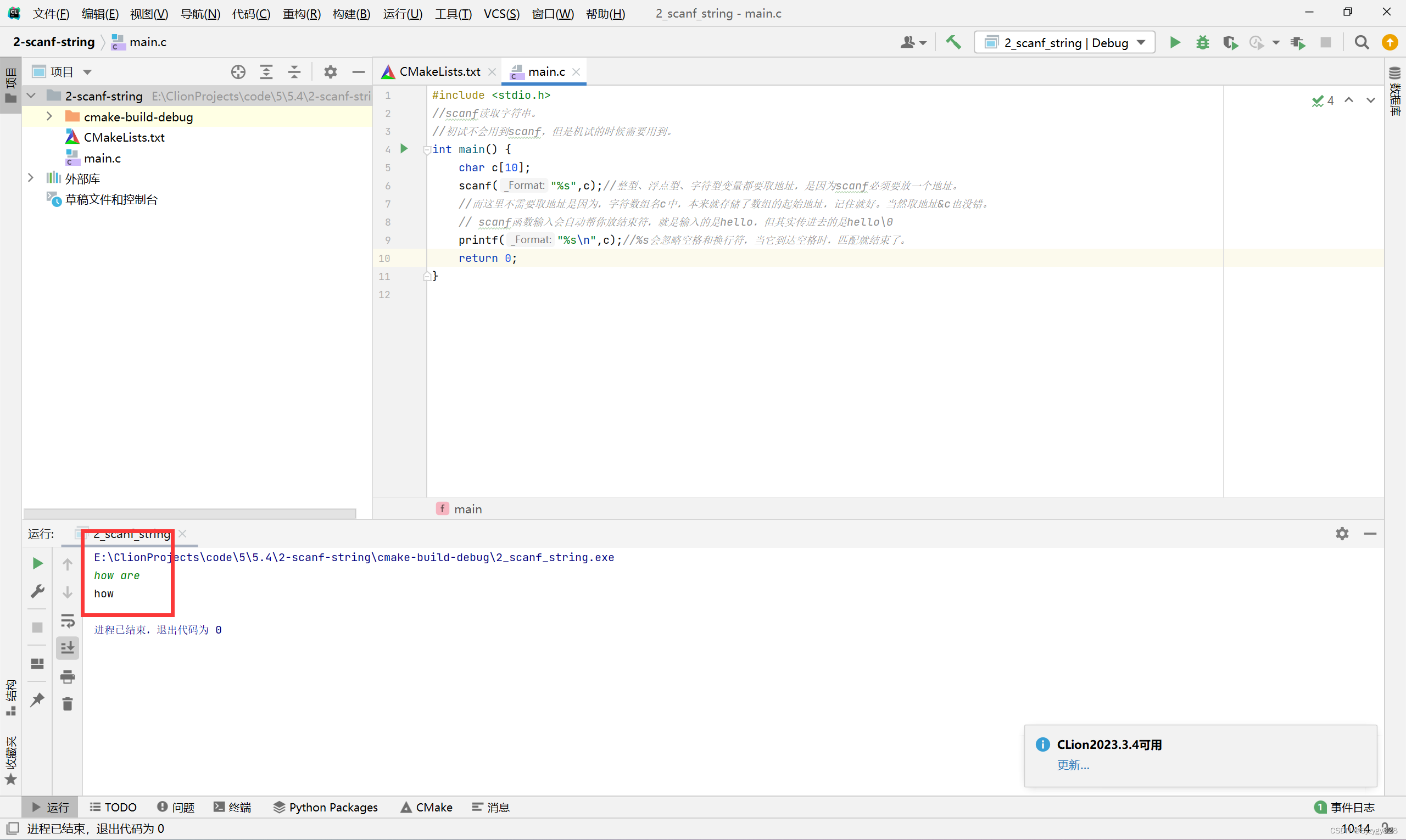This screenshot has height=840, width=1406.
Task: Open project panel settings gear
Action: 331,72
